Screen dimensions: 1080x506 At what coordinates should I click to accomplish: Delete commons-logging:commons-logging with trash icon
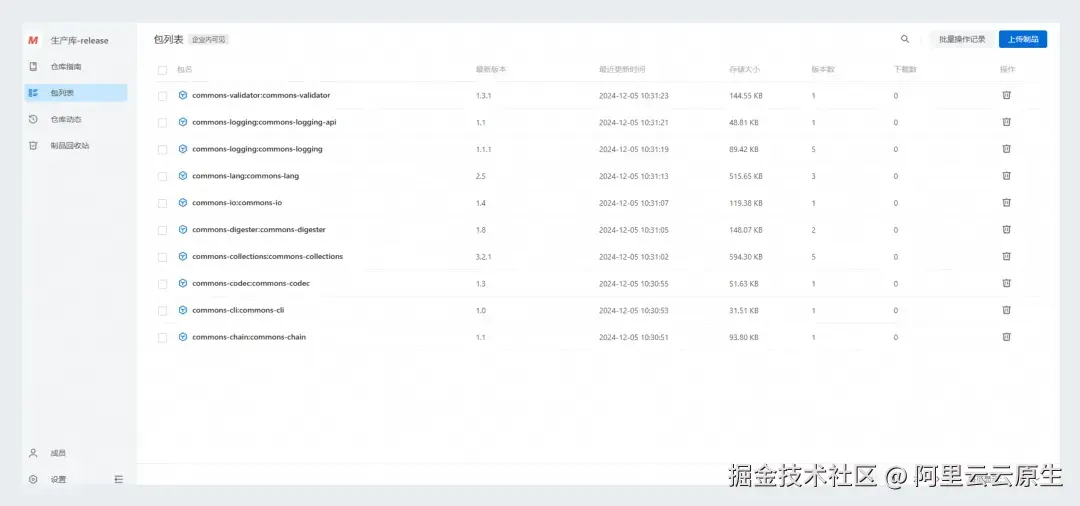click(x=1006, y=149)
